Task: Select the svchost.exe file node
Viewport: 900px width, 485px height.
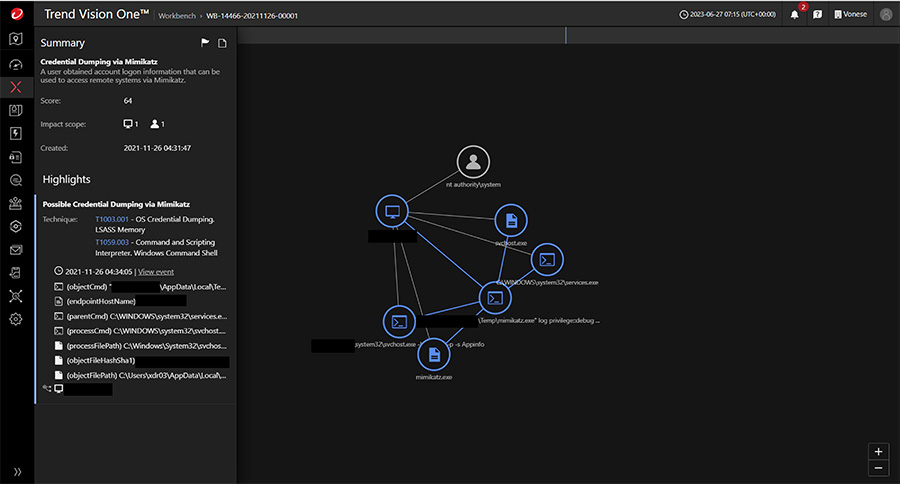Action: tap(510, 220)
